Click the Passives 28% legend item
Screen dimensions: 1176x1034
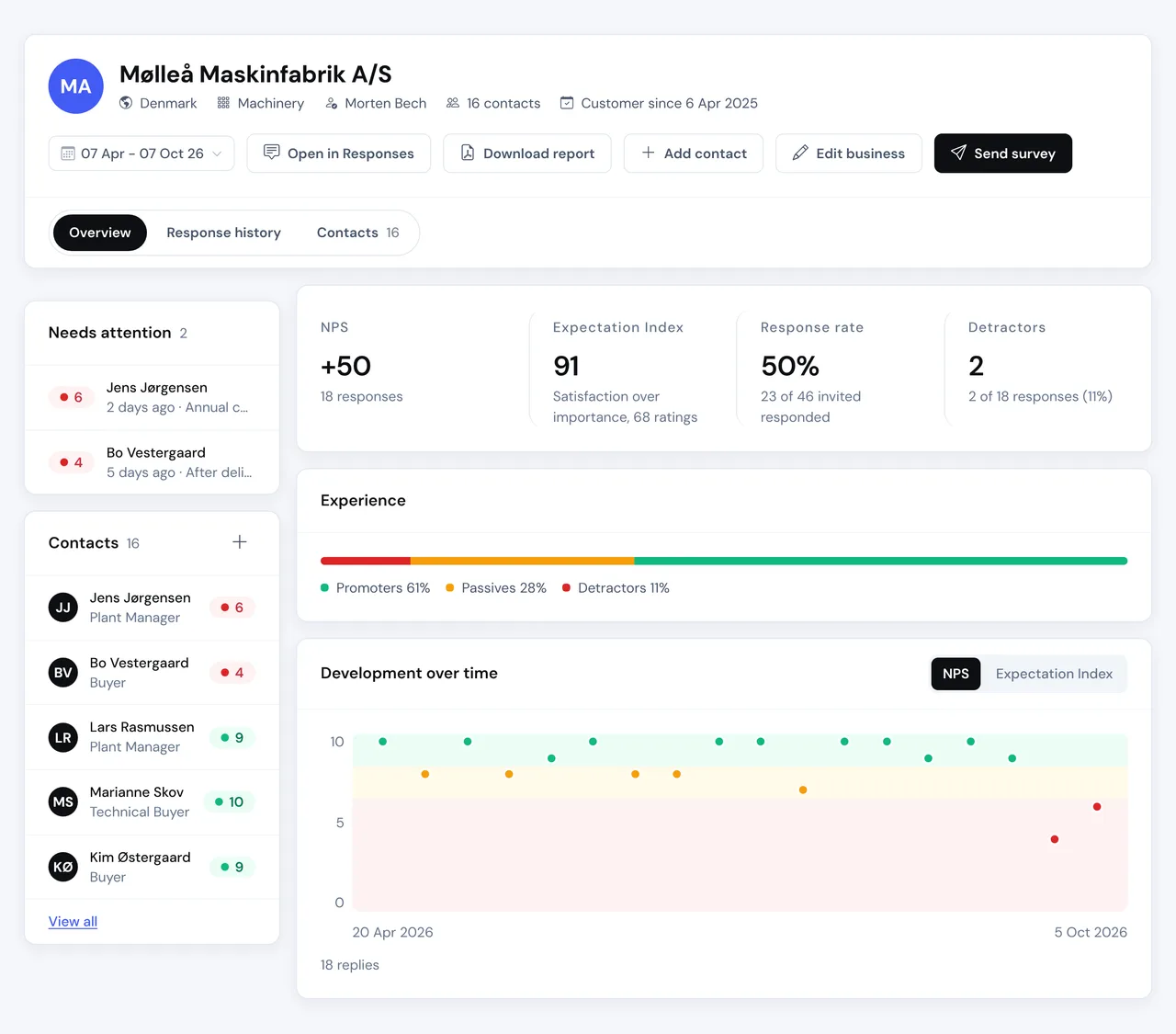pos(496,588)
